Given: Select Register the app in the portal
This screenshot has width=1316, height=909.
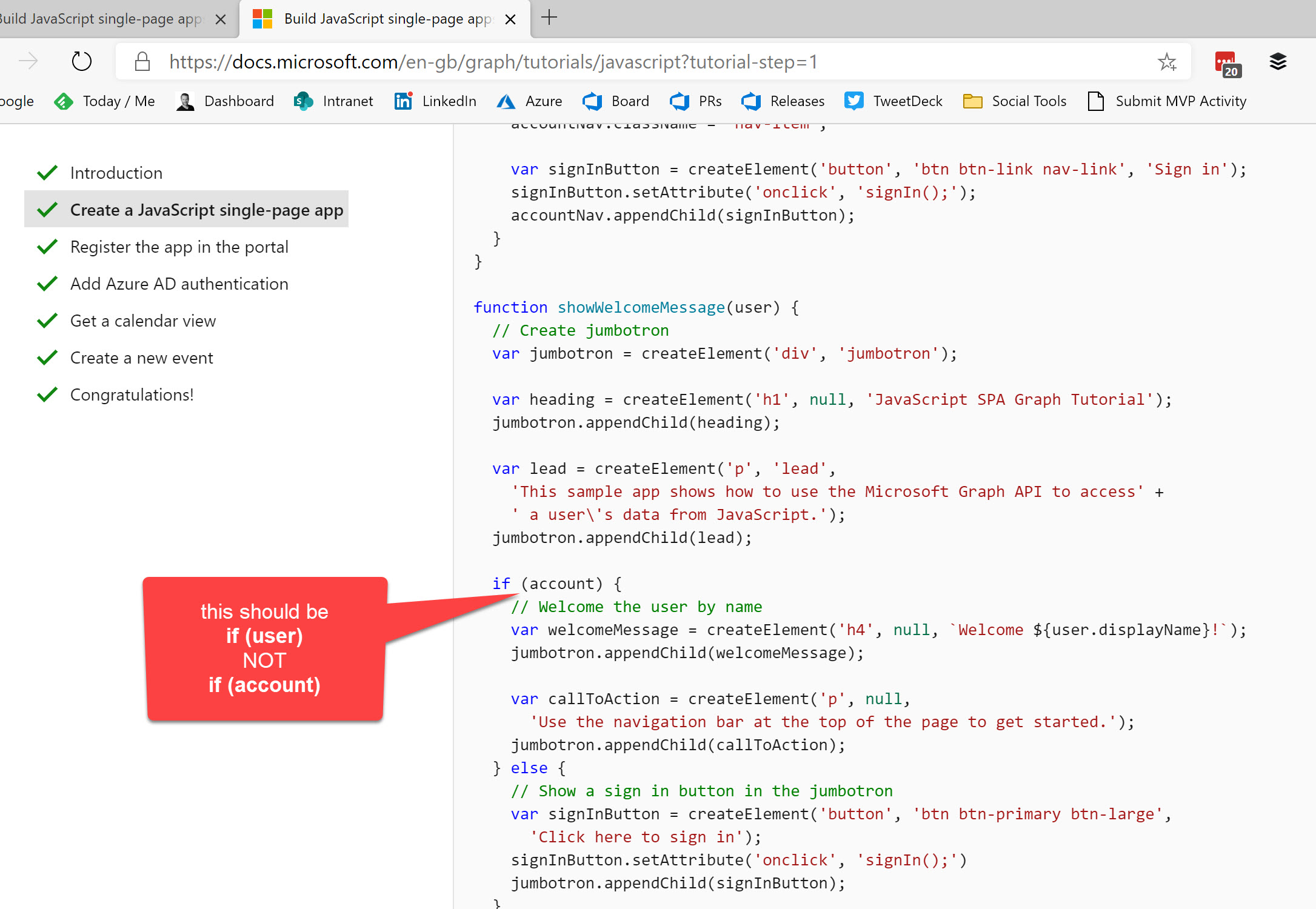Looking at the screenshot, I should (179, 247).
